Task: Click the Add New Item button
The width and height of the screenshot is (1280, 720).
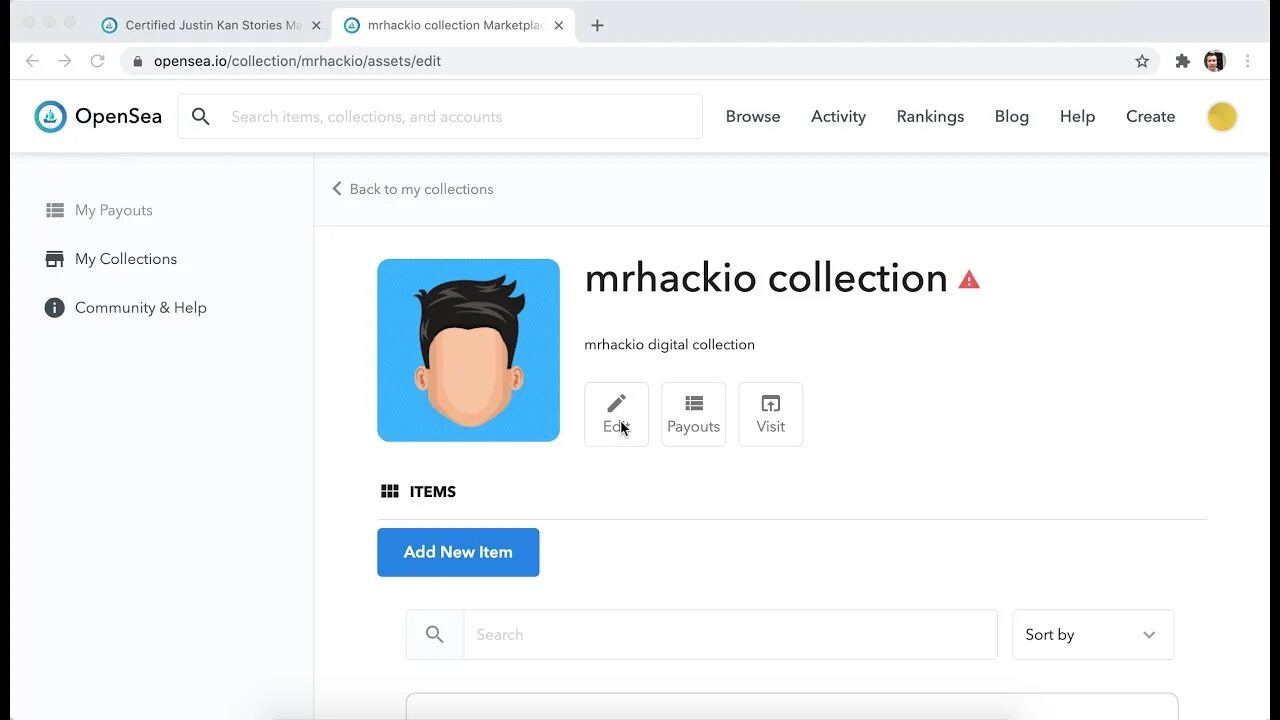Action: tap(458, 552)
